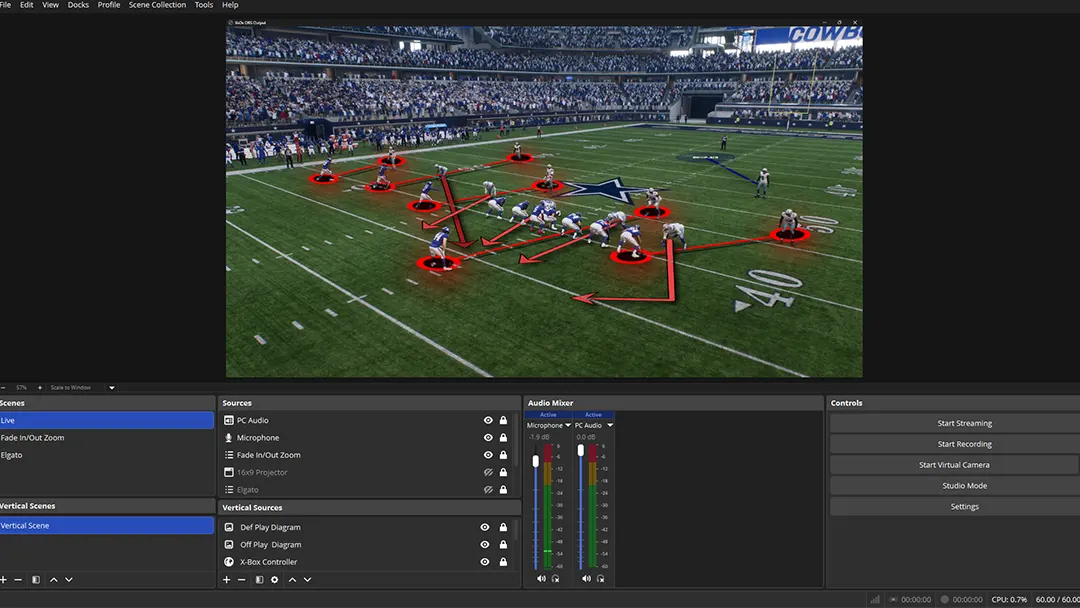
Task: Select the Live scene
Action: [x=107, y=420]
